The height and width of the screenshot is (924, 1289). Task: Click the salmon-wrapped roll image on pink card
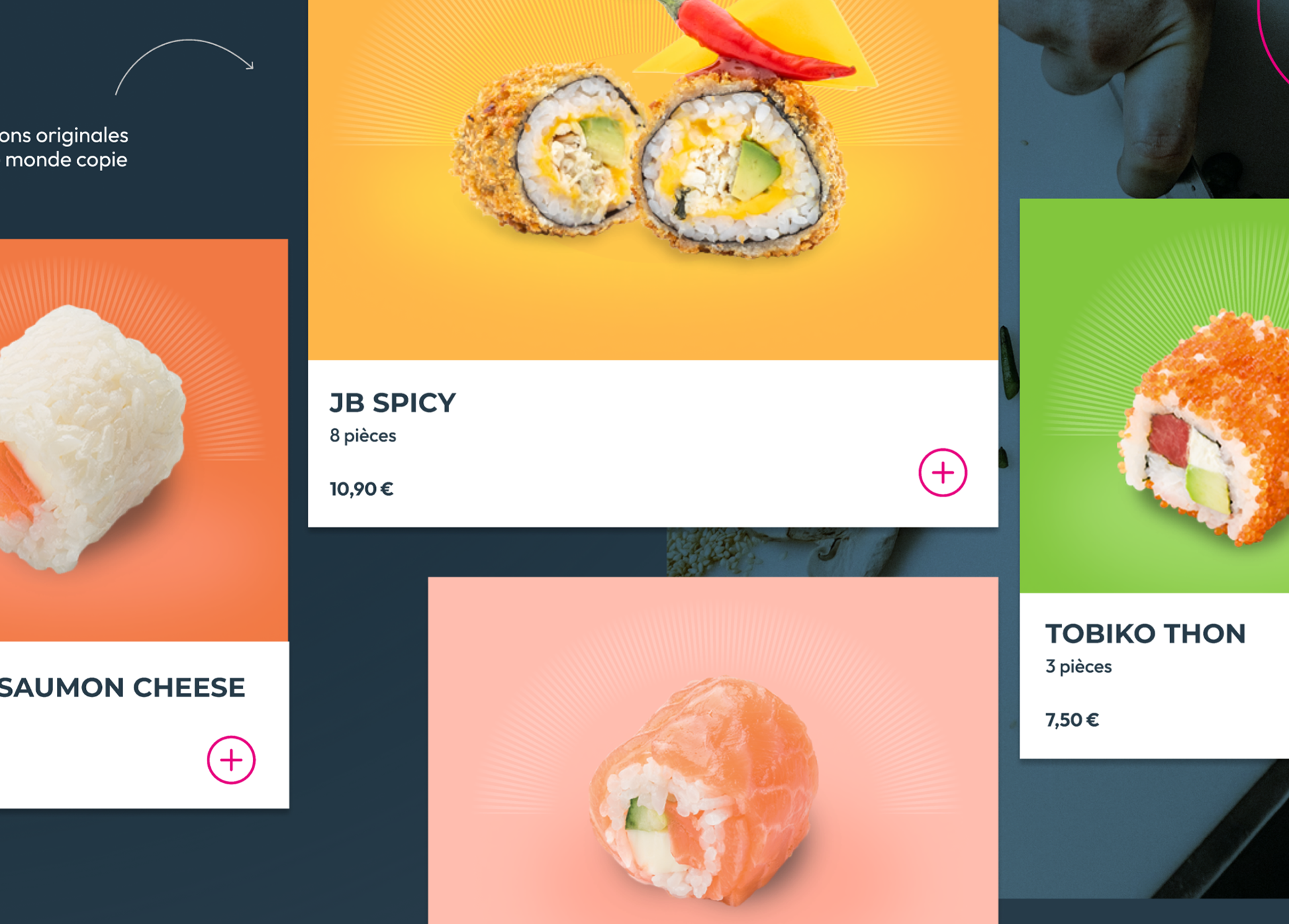click(705, 792)
